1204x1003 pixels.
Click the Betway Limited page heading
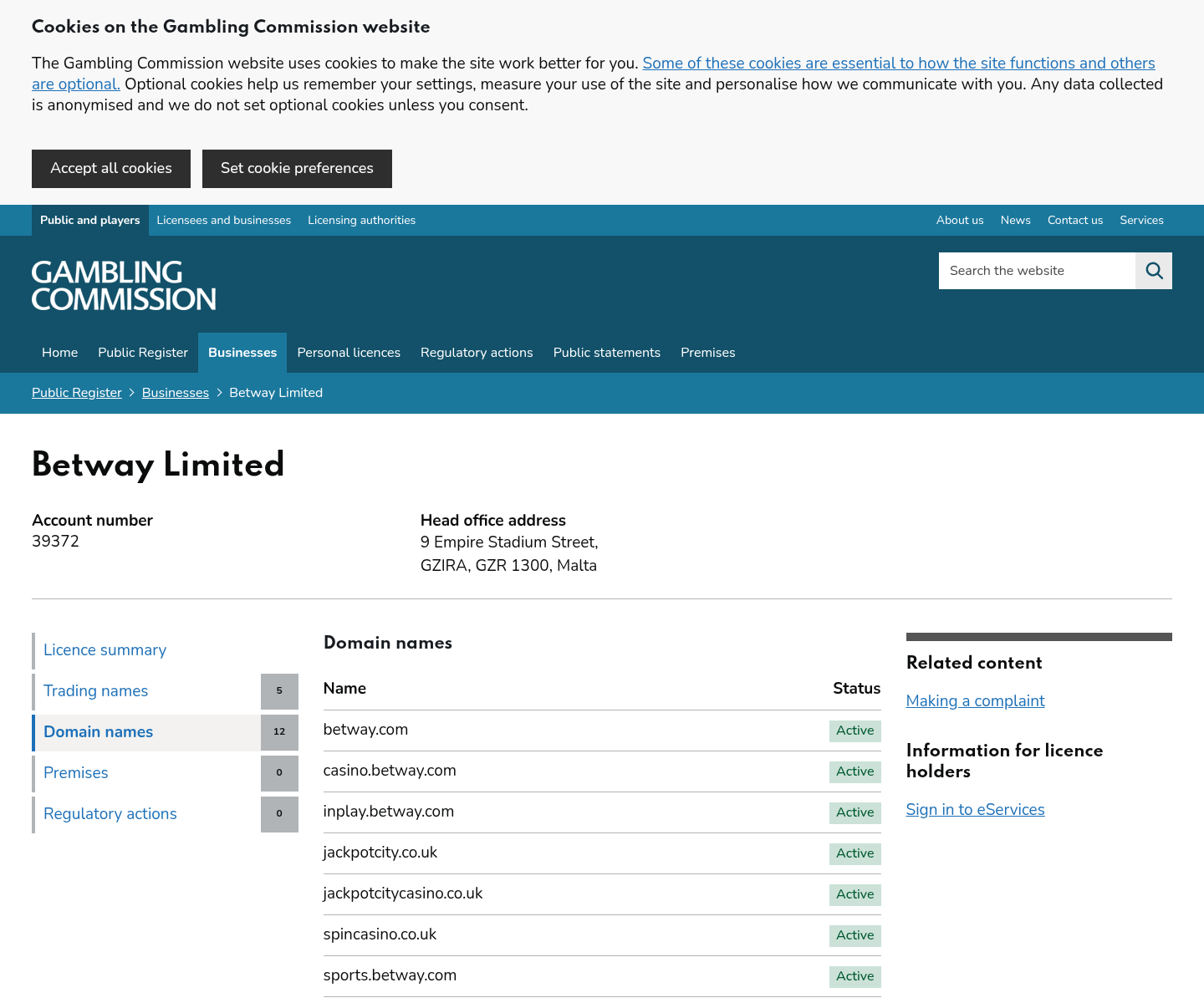coord(158,466)
